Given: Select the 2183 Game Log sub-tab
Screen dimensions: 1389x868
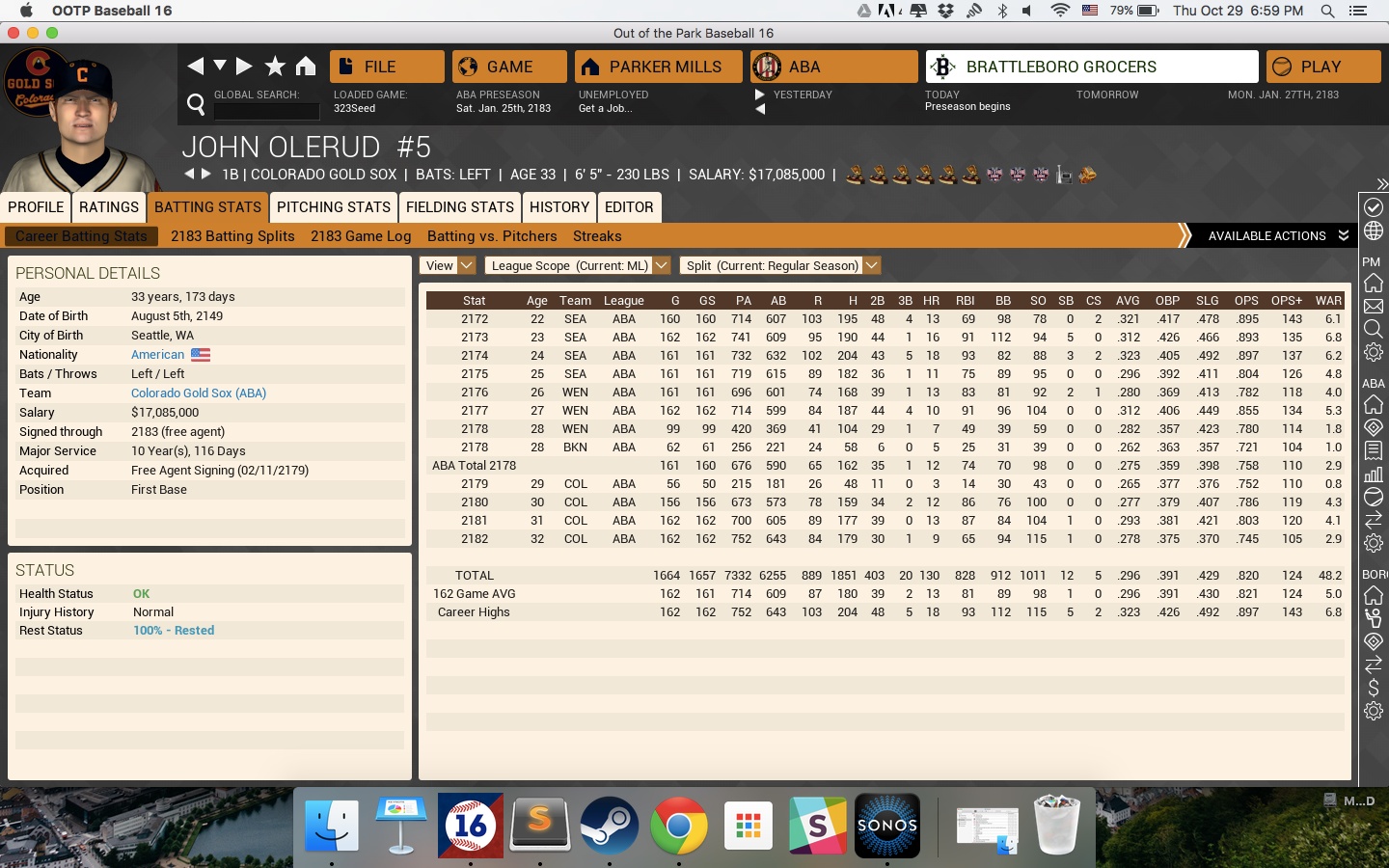Looking at the screenshot, I should pyautogui.click(x=361, y=236).
